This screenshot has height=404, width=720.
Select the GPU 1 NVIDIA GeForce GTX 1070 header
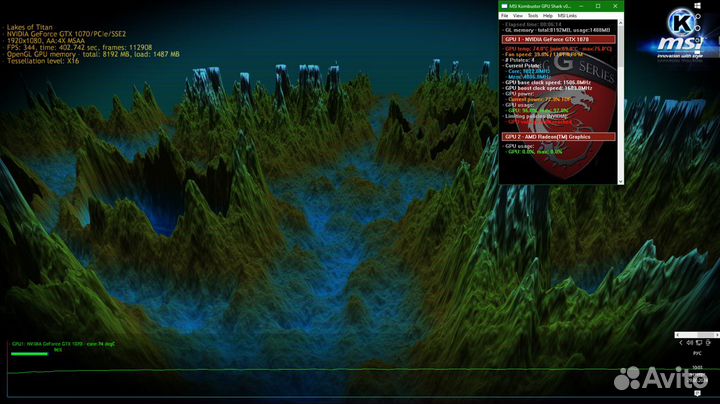pos(559,38)
